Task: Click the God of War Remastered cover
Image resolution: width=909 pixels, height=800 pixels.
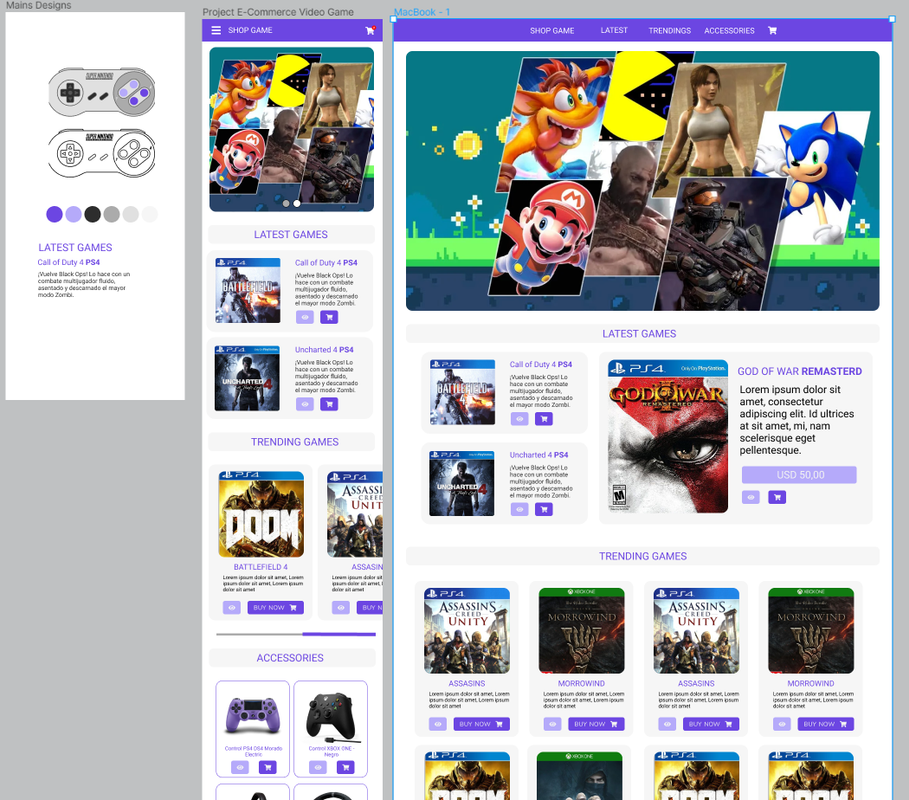Action: (x=668, y=437)
